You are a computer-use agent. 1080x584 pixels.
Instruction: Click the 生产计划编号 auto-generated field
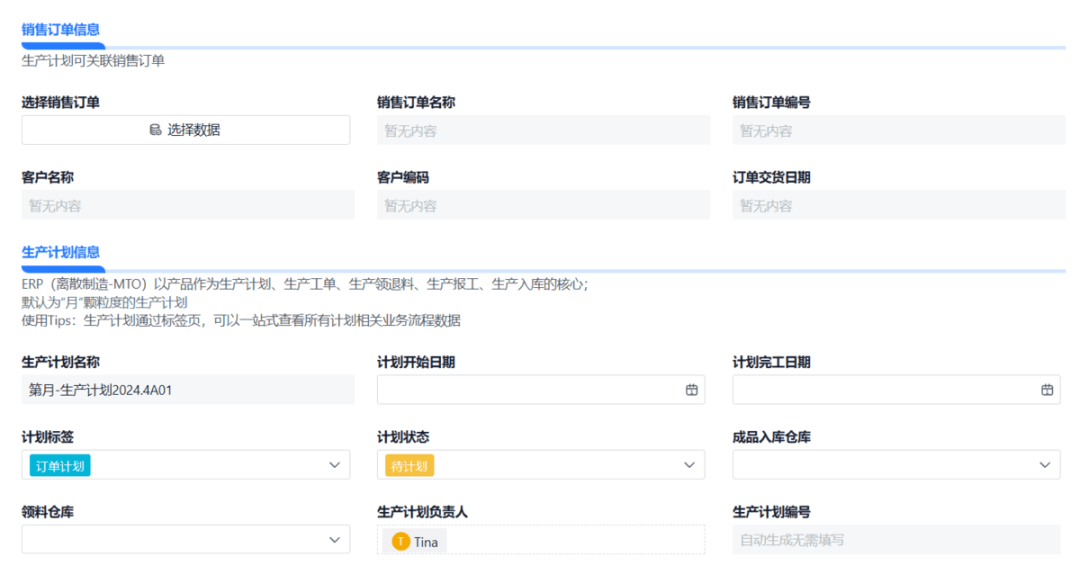pyautogui.click(x=896, y=540)
